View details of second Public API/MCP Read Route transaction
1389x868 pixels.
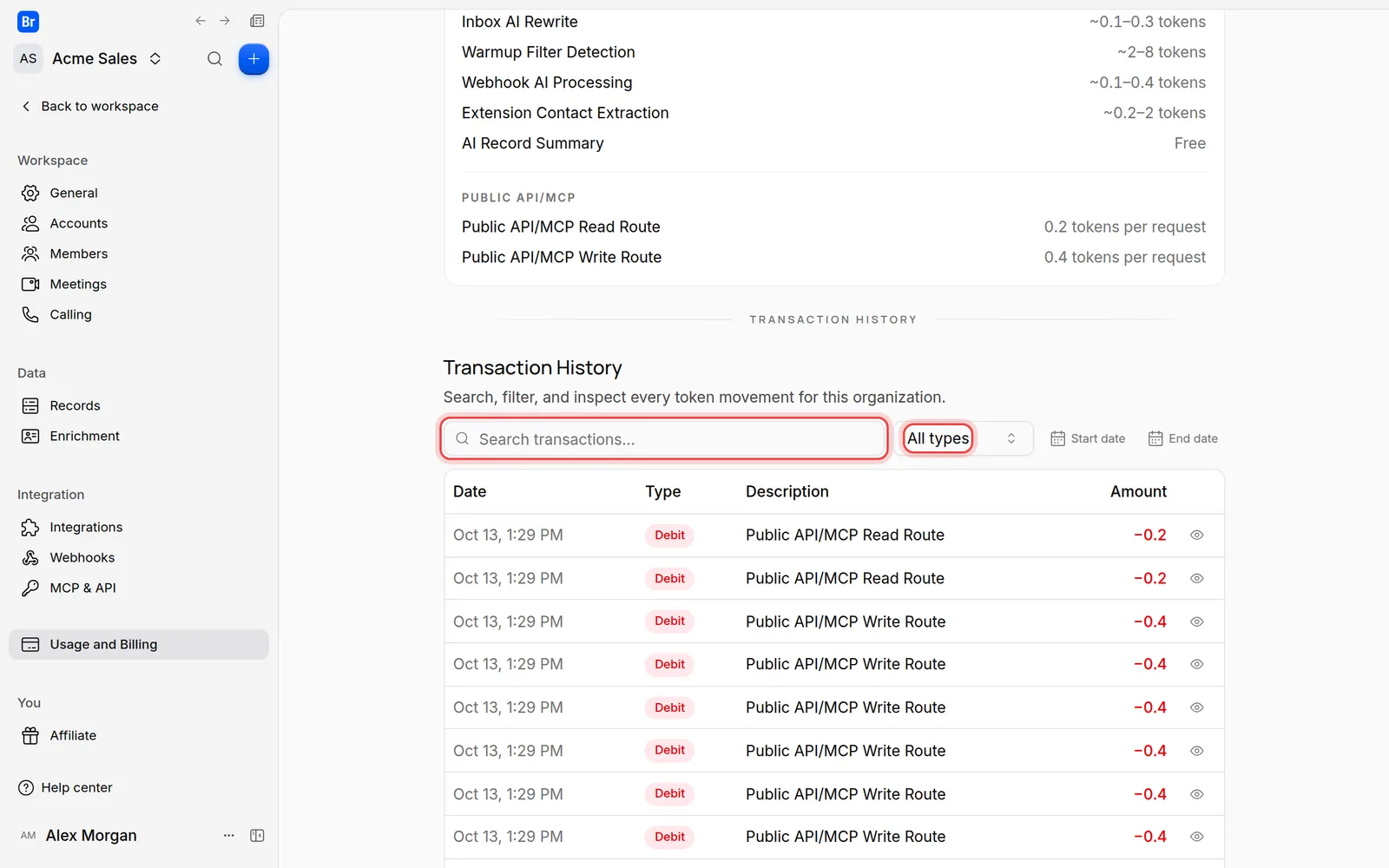(x=1196, y=578)
